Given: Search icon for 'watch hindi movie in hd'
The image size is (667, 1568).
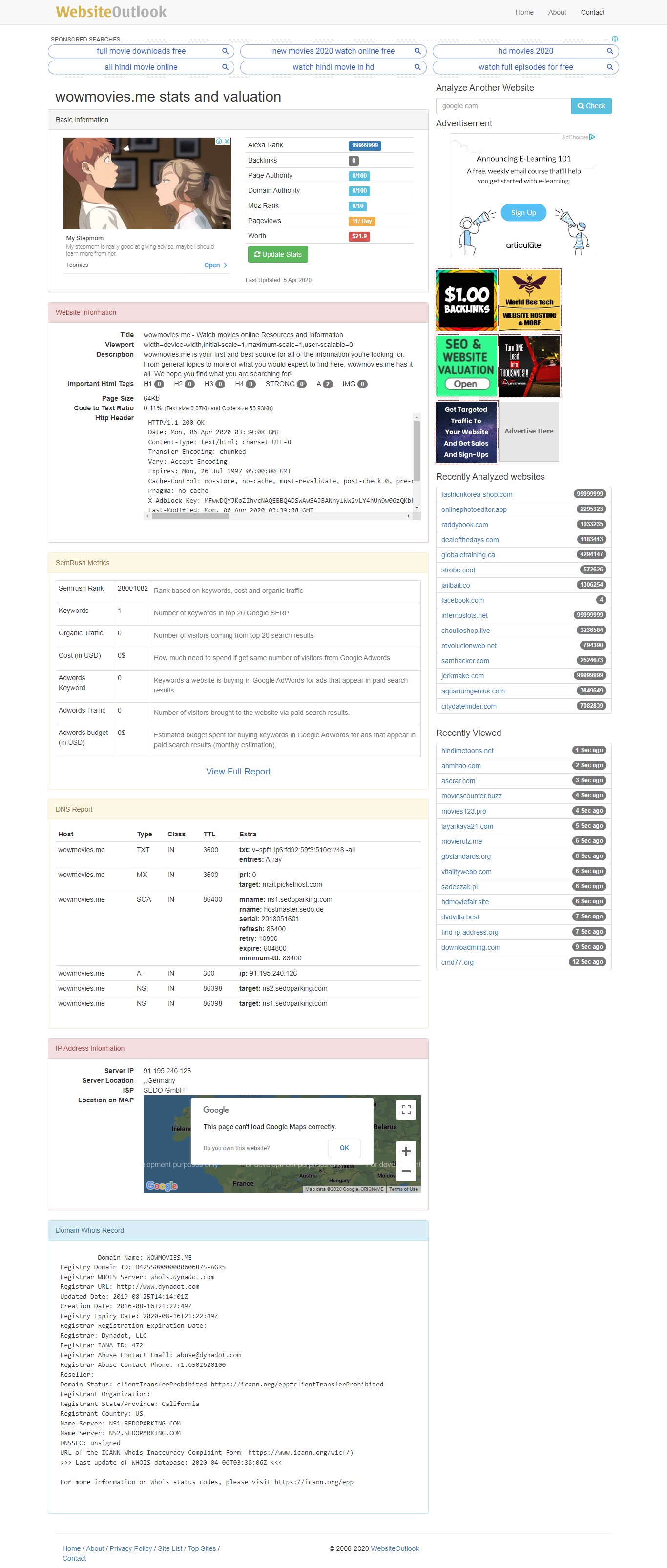Looking at the screenshot, I should coord(417,67).
